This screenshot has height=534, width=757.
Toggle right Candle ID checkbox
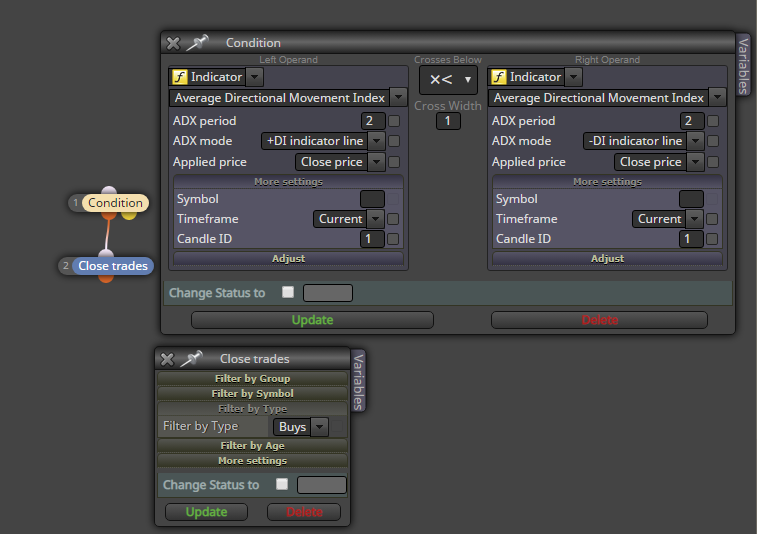tap(712, 239)
